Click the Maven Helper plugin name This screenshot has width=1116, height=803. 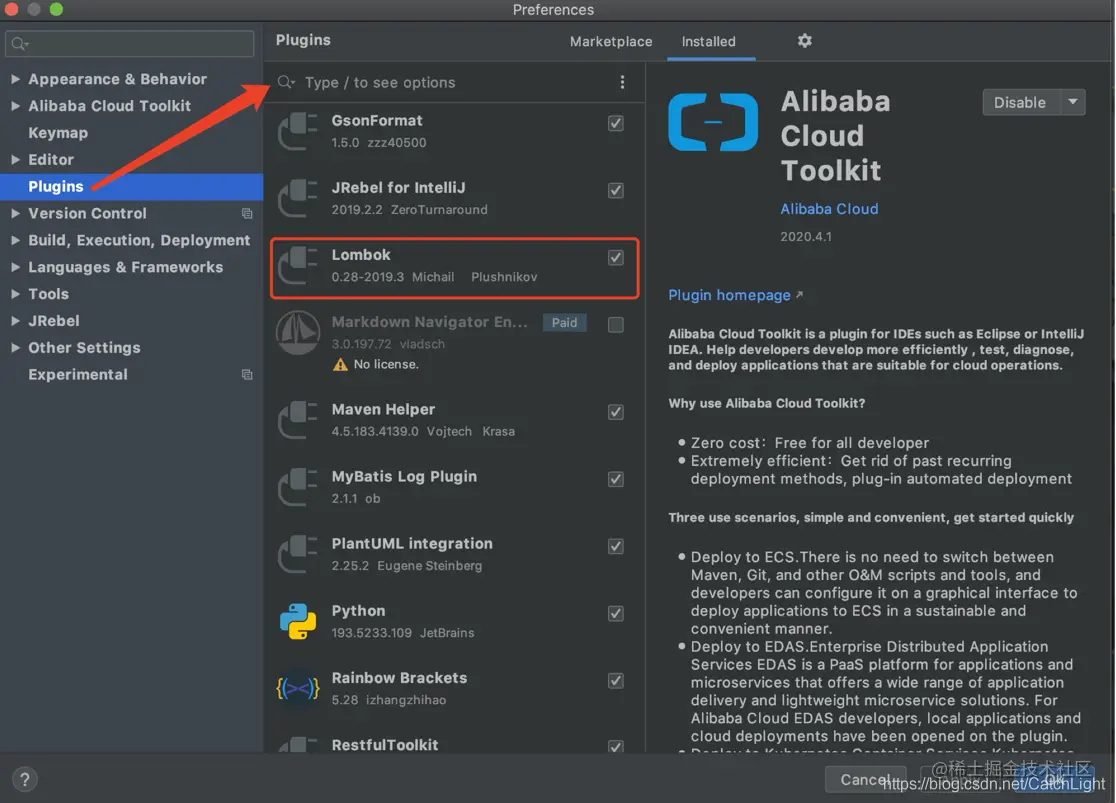(383, 409)
